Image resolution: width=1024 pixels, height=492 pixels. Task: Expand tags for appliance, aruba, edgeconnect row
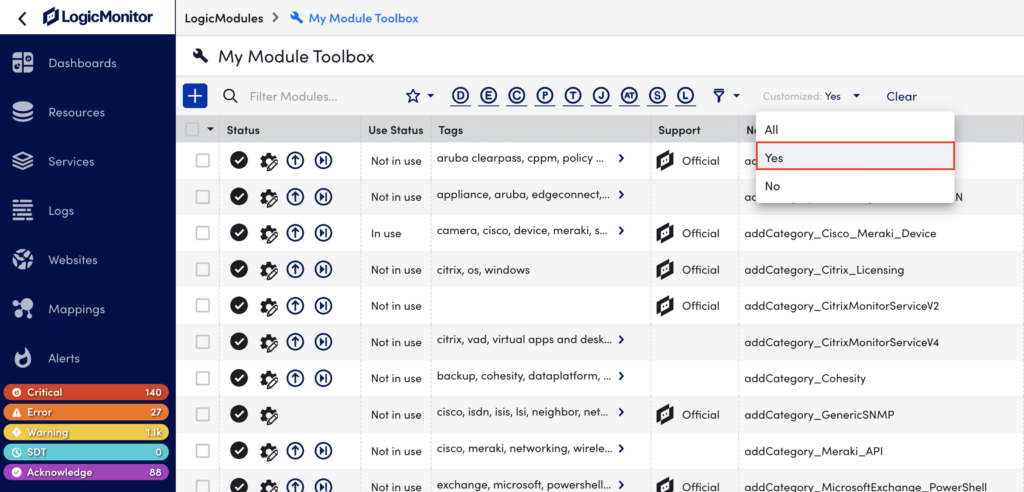pos(621,195)
